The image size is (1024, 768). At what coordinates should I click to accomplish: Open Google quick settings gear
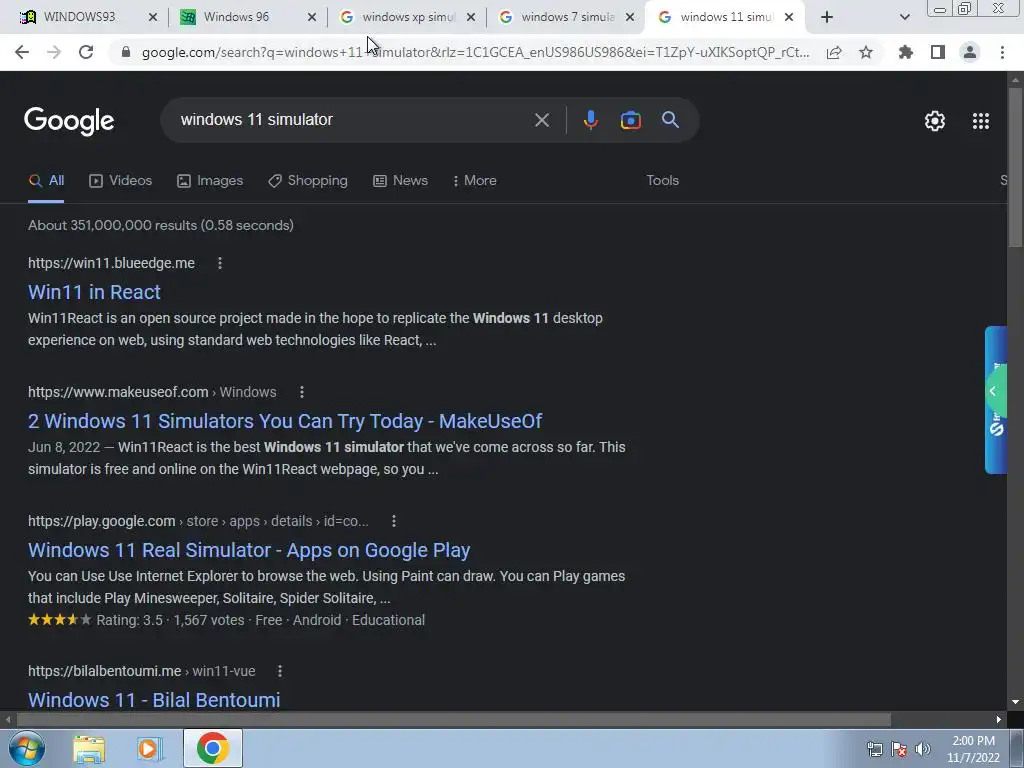click(935, 121)
